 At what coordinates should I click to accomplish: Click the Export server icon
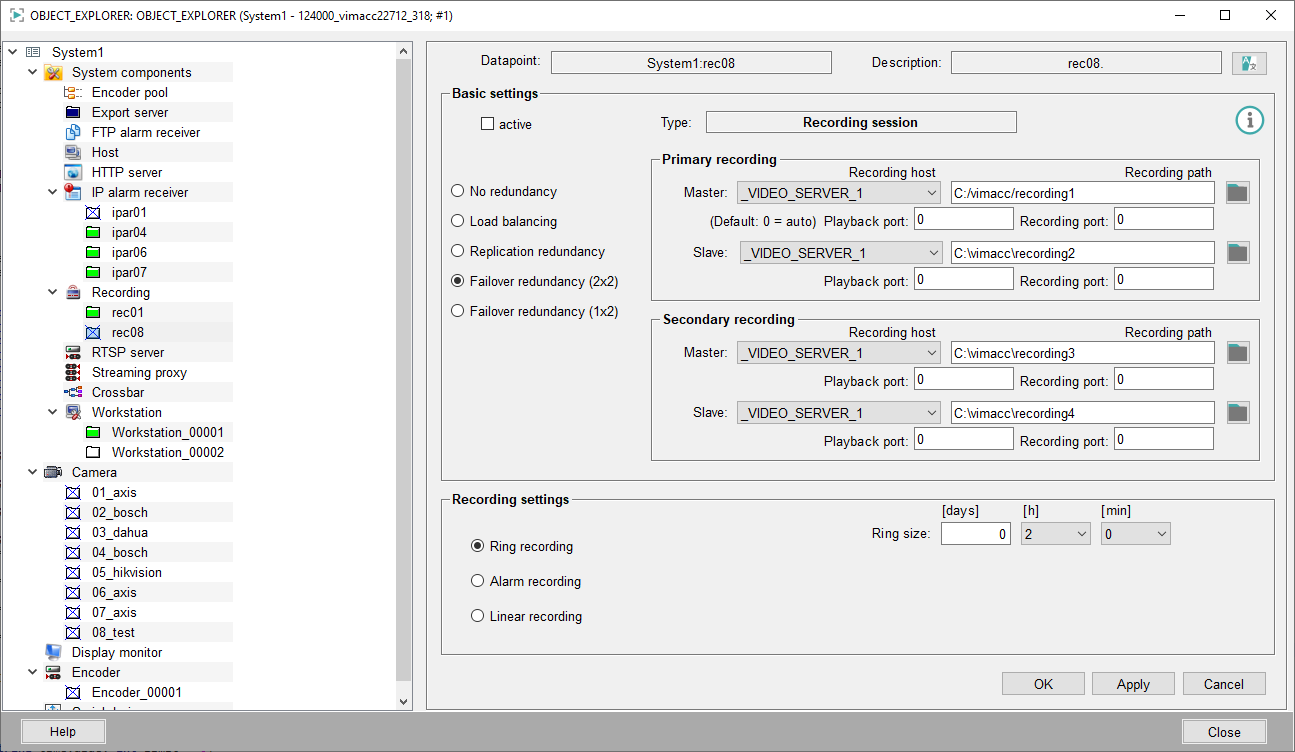(73, 112)
